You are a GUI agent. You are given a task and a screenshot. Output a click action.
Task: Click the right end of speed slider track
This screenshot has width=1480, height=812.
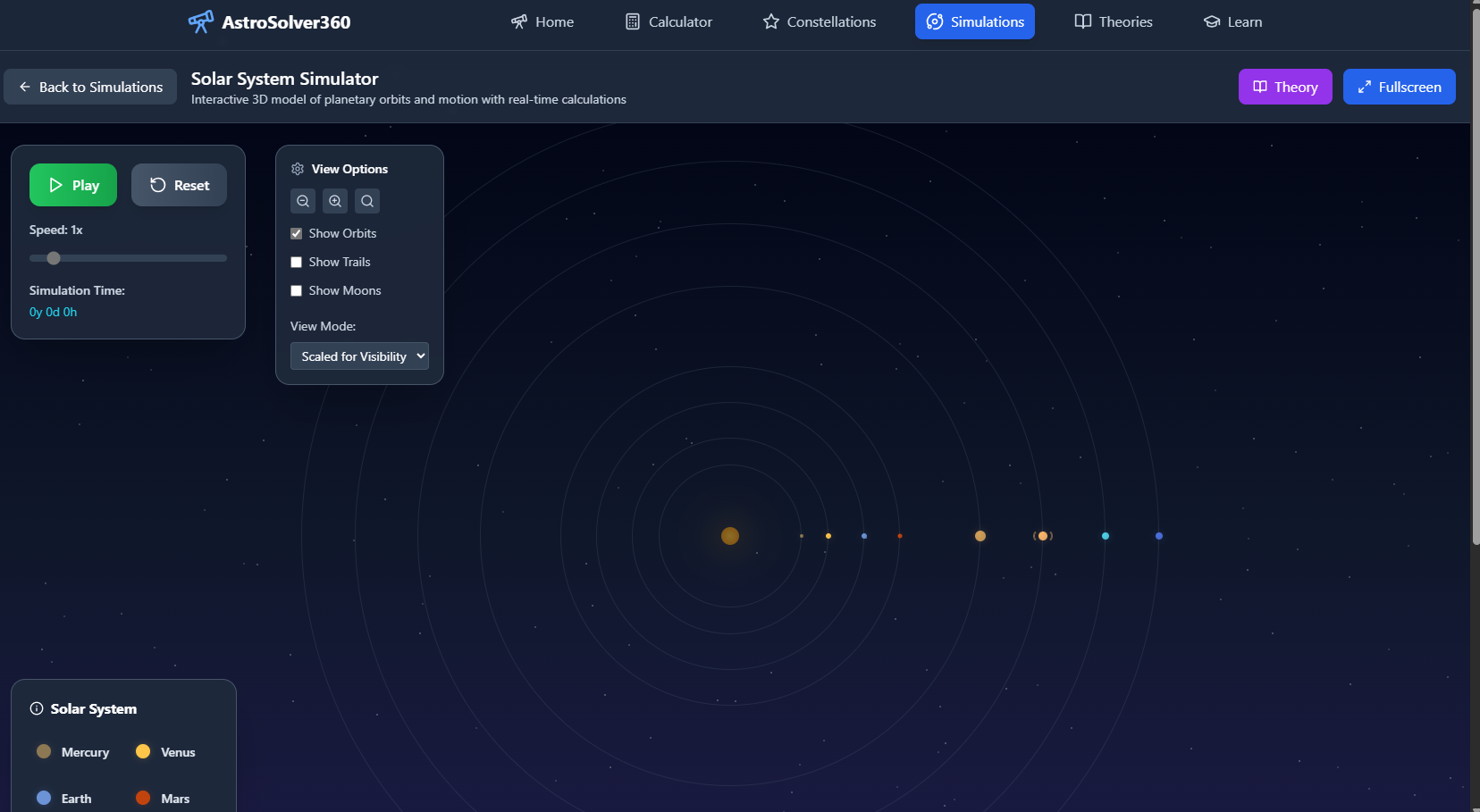pos(223,258)
